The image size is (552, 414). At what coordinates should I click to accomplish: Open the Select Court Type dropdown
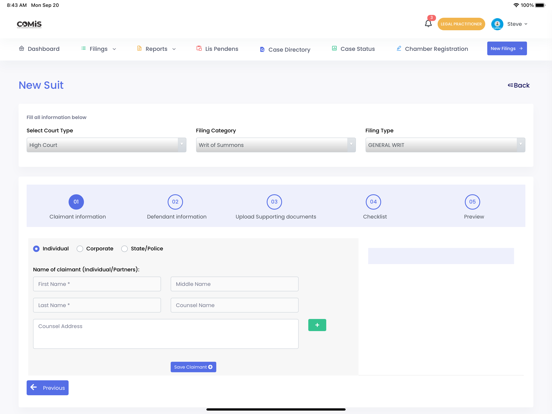[106, 145]
